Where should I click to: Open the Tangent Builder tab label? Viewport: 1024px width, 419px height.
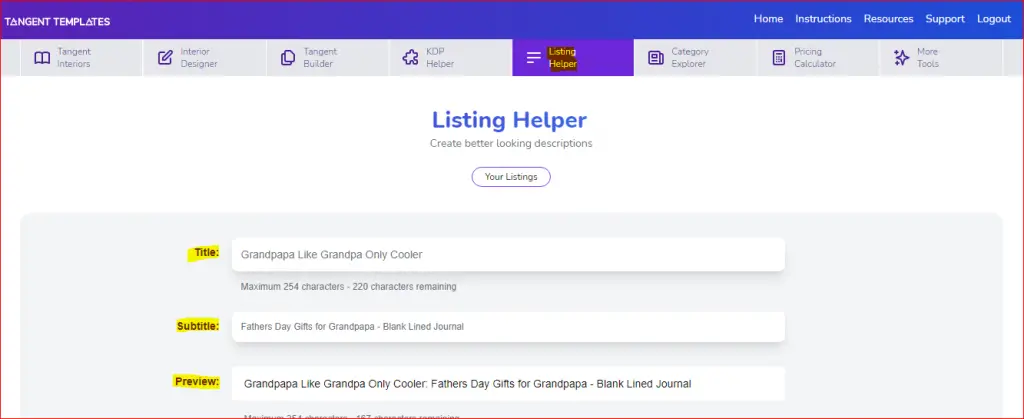tap(320, 57)
